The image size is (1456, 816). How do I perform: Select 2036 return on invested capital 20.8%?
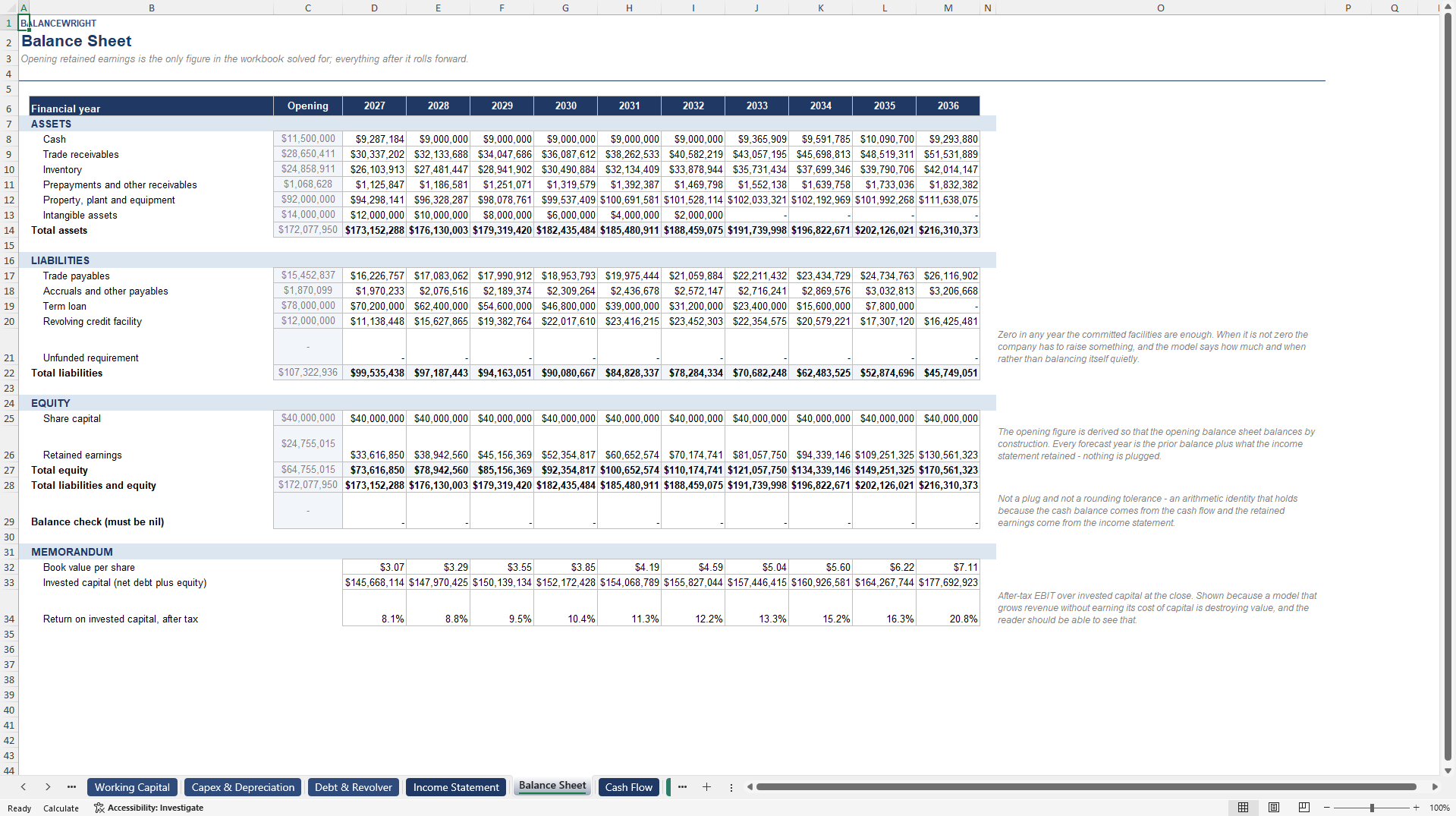click(948, 608)
